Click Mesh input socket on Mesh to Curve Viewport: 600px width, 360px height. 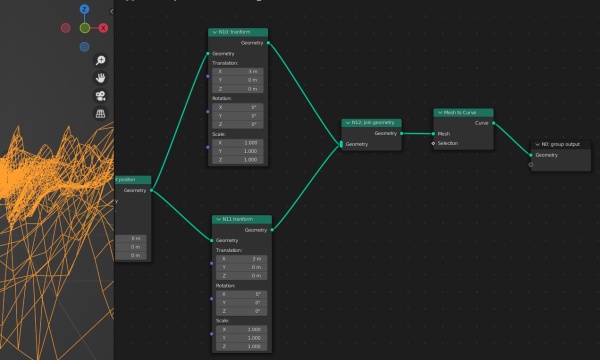pyautogui.click(x=434, y=134)
